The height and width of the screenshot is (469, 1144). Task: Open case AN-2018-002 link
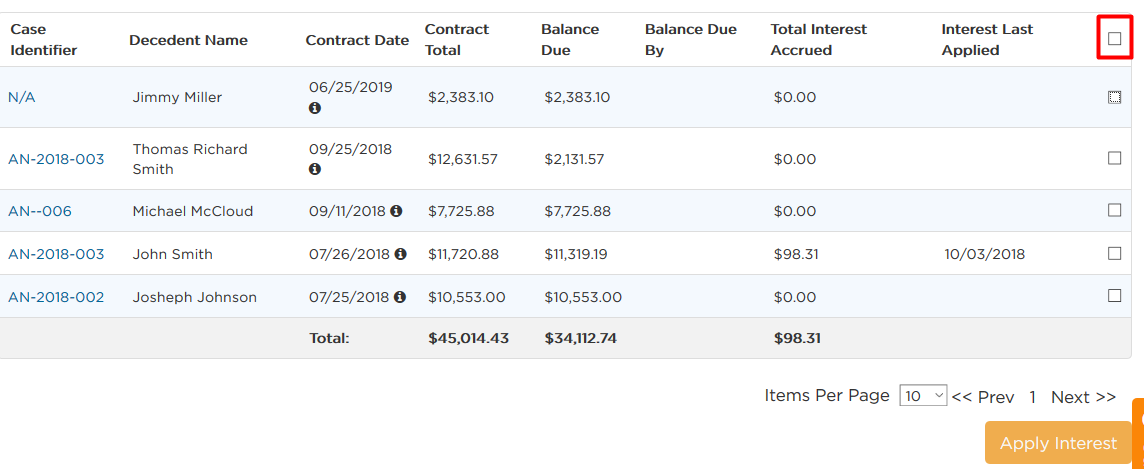56,297
